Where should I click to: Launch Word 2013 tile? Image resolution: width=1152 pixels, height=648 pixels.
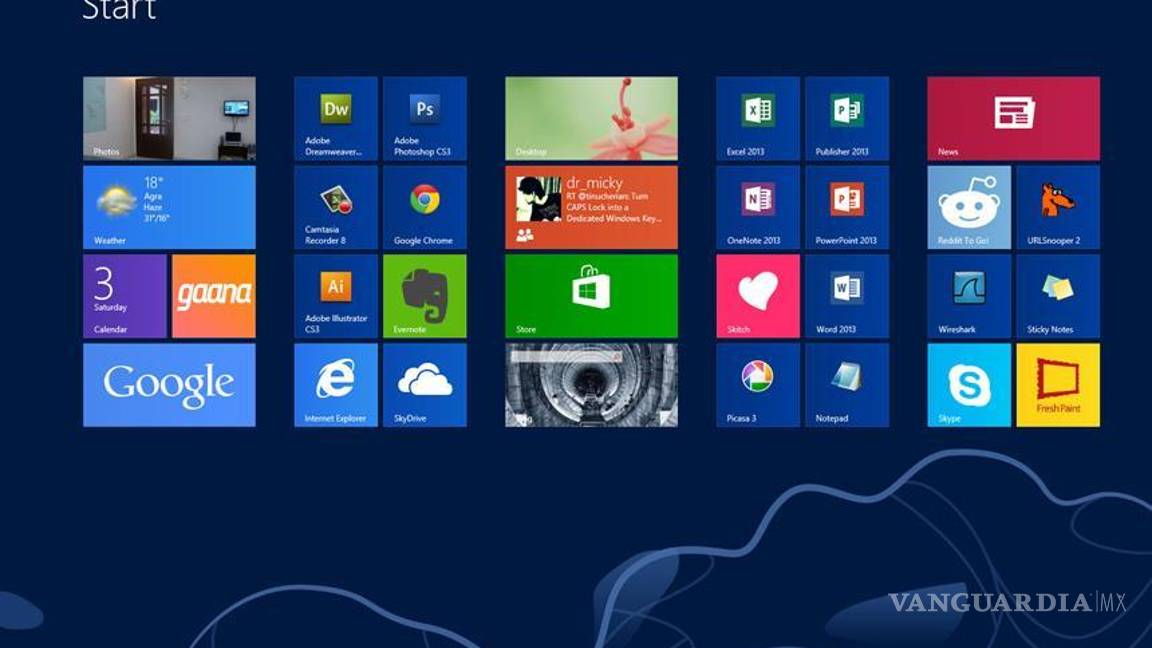coord(847,296)
